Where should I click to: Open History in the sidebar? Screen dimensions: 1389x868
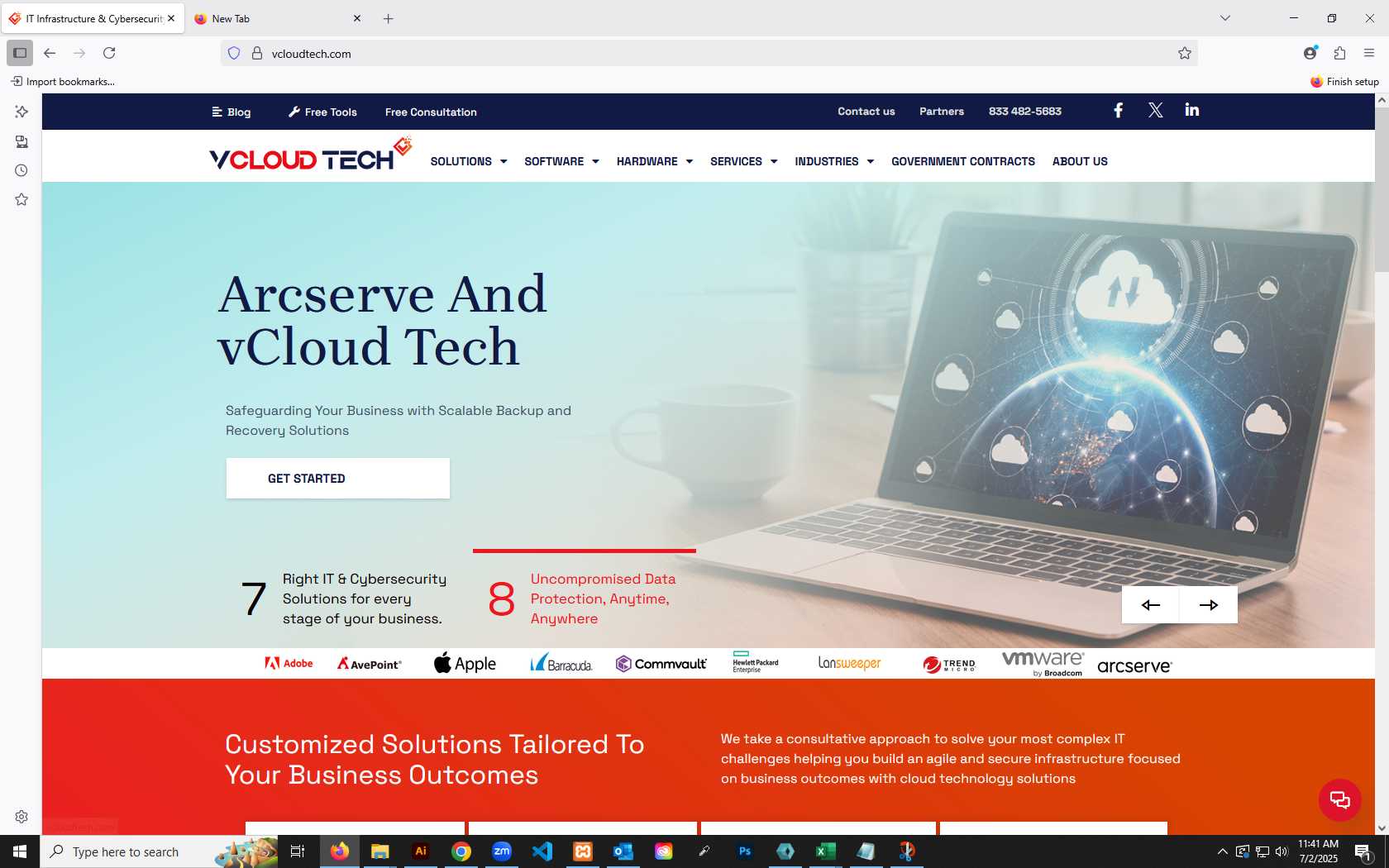pyautogui.click(x=21, y=170)
